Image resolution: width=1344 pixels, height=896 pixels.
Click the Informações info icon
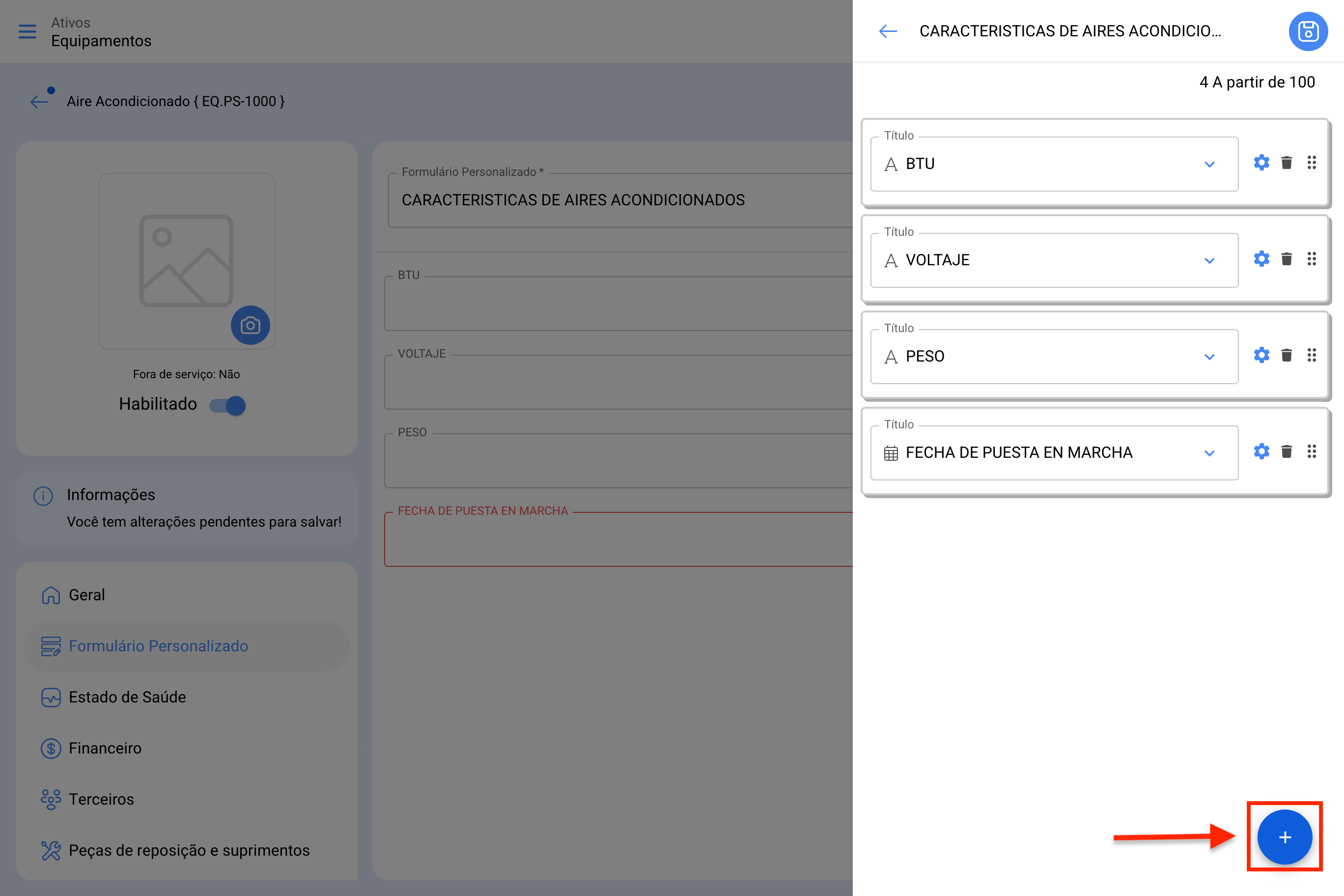click(x=43, y=496)
